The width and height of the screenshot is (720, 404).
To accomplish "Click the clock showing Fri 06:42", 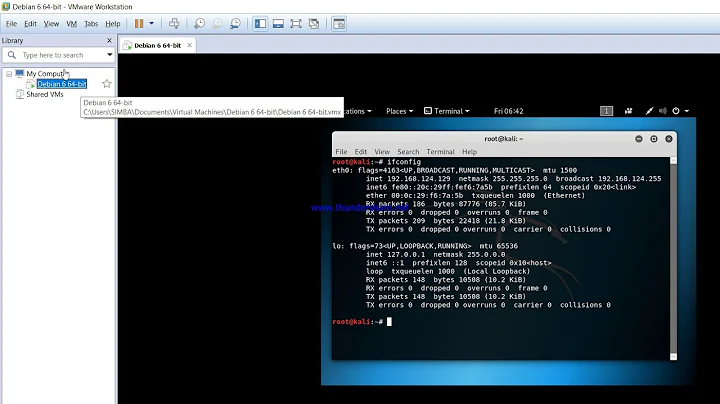I will pos(508,111).
